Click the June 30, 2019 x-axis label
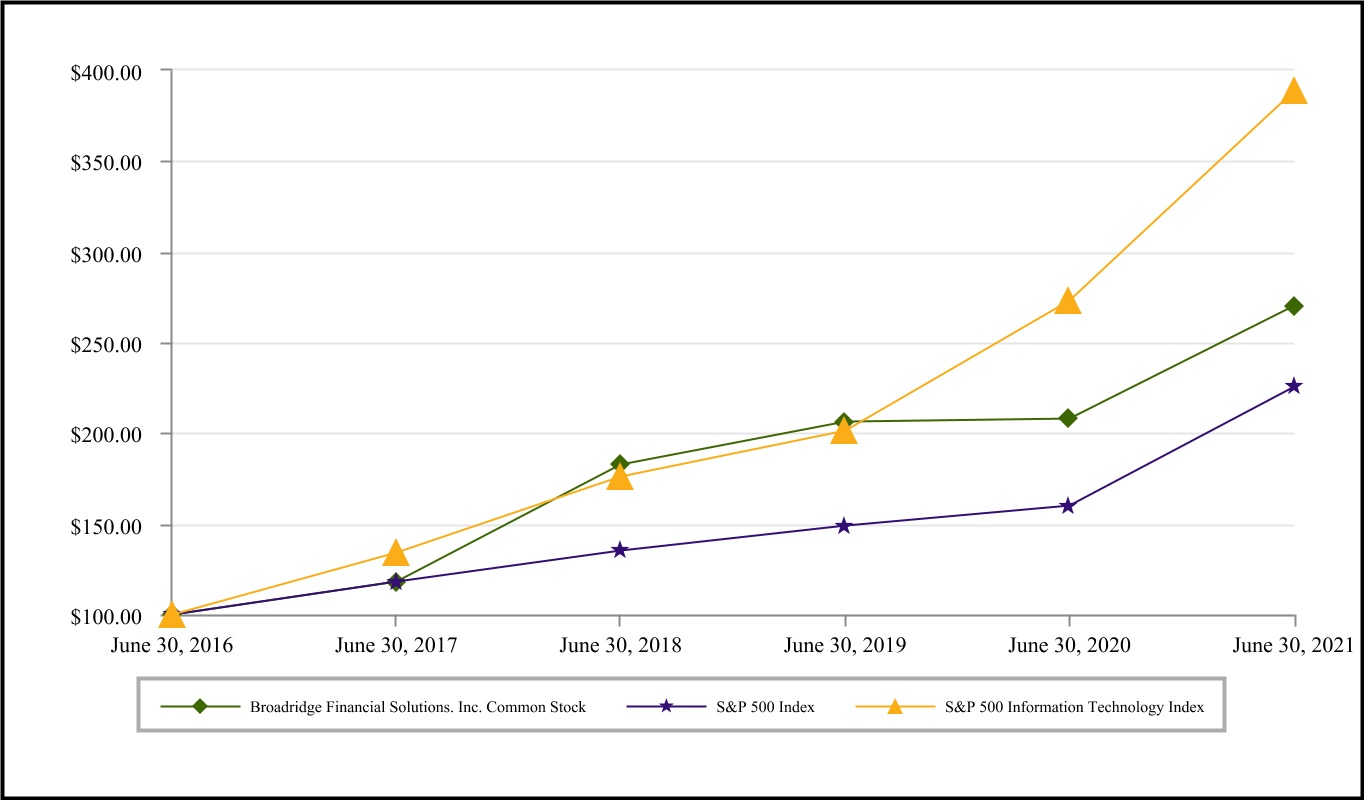Viewport: 1364px width, 800px height. coord(845,645)
